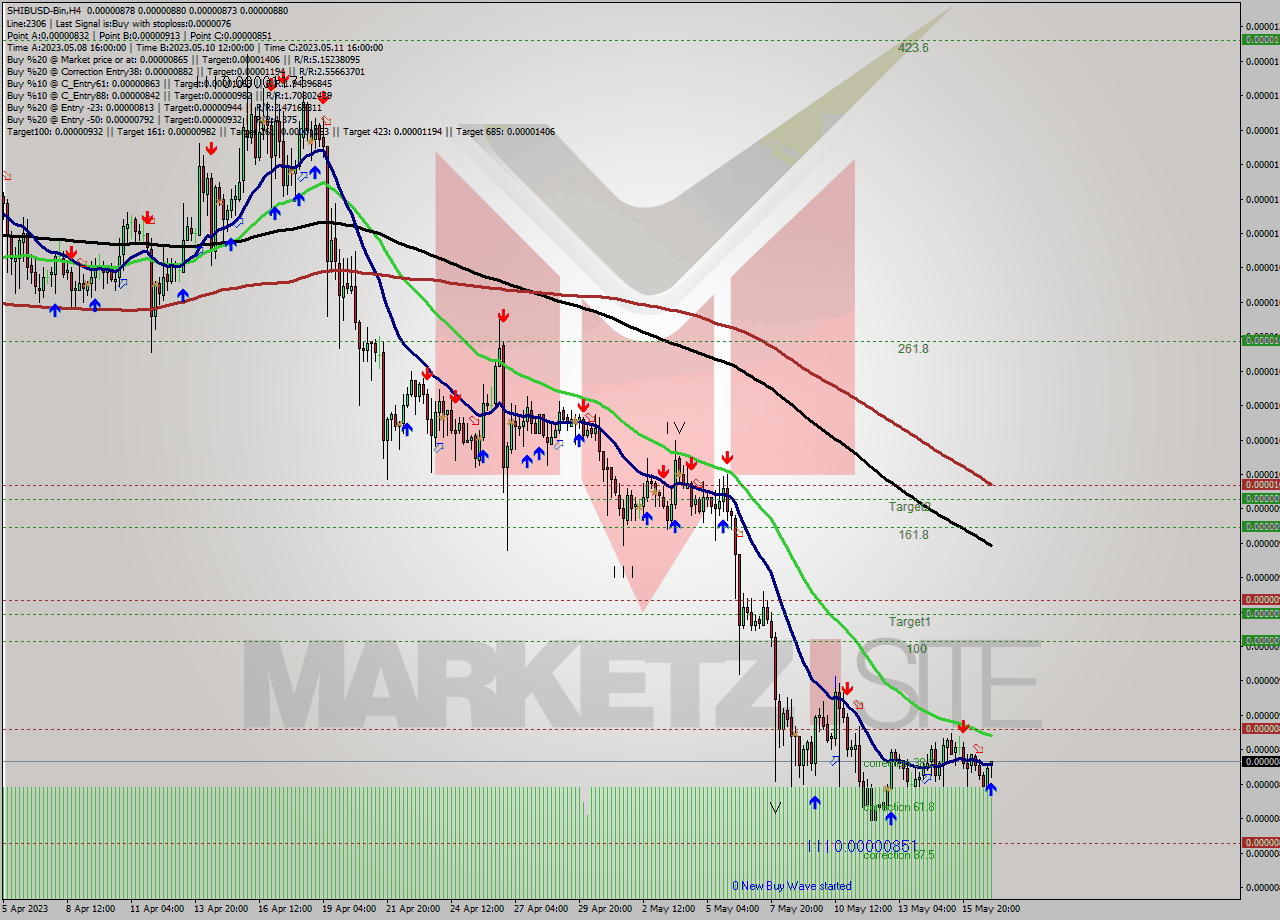Click the 423.6 Fibonacci level label
Image resolution: width=1280 pixels, height=920 pixels.
tap(913, 48)
